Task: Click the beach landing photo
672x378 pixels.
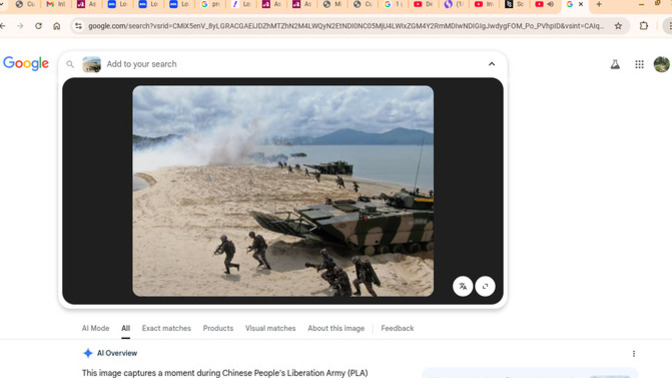Action: pyautogui.click(x=283, y=191)
